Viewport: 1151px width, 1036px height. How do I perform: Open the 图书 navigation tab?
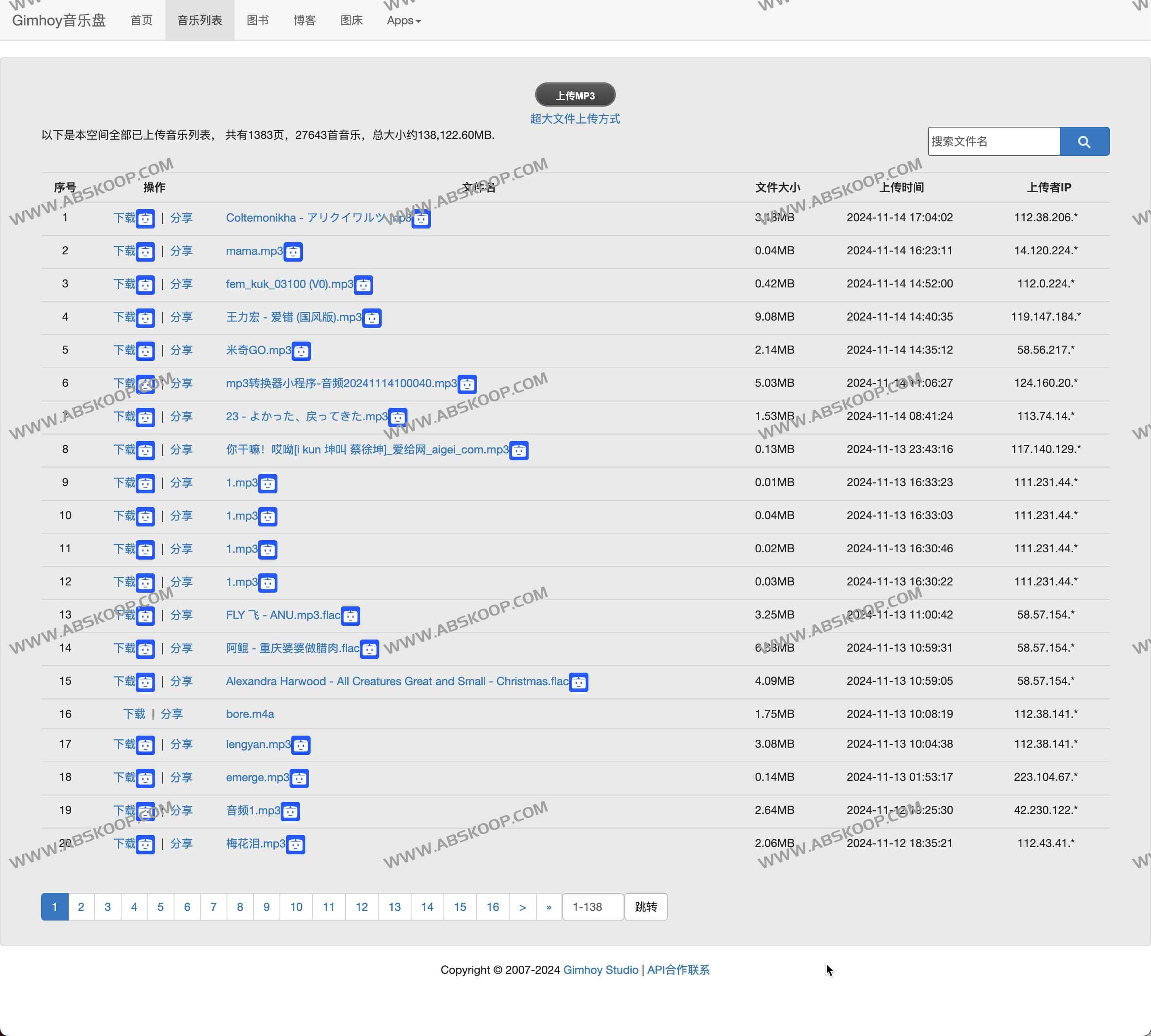pos(257,21)
